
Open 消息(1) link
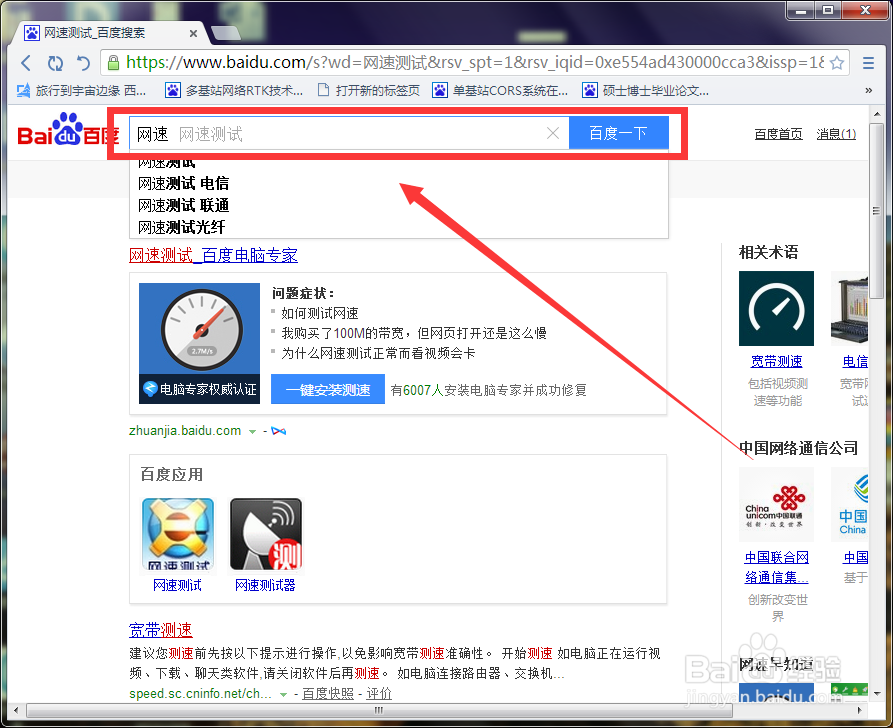[836, 134]
